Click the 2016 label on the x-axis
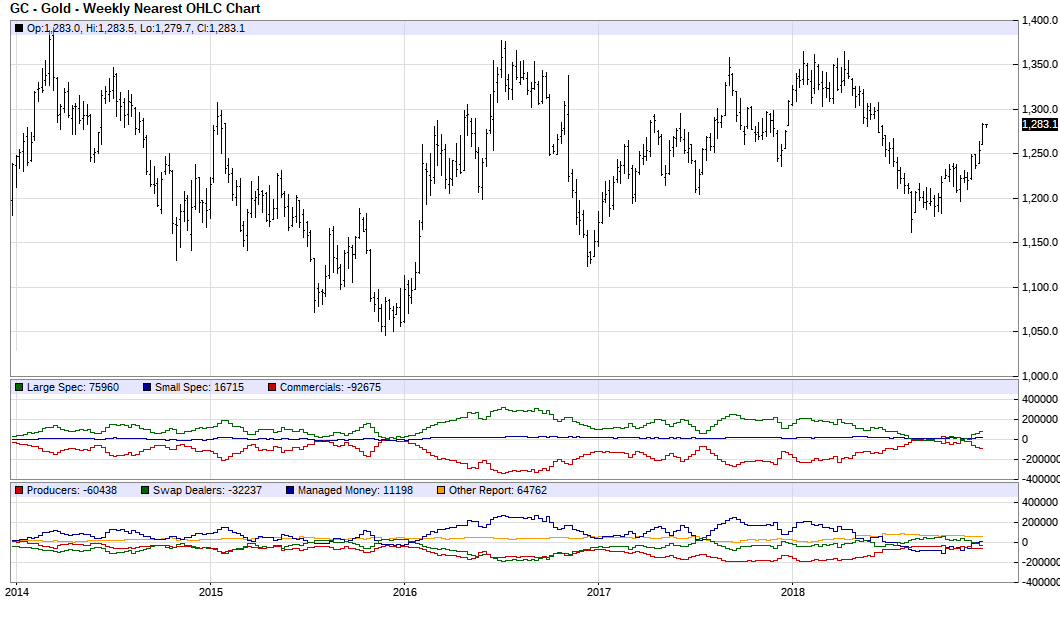The width and height of the screenshot is (1060, 623). (404, 593)
